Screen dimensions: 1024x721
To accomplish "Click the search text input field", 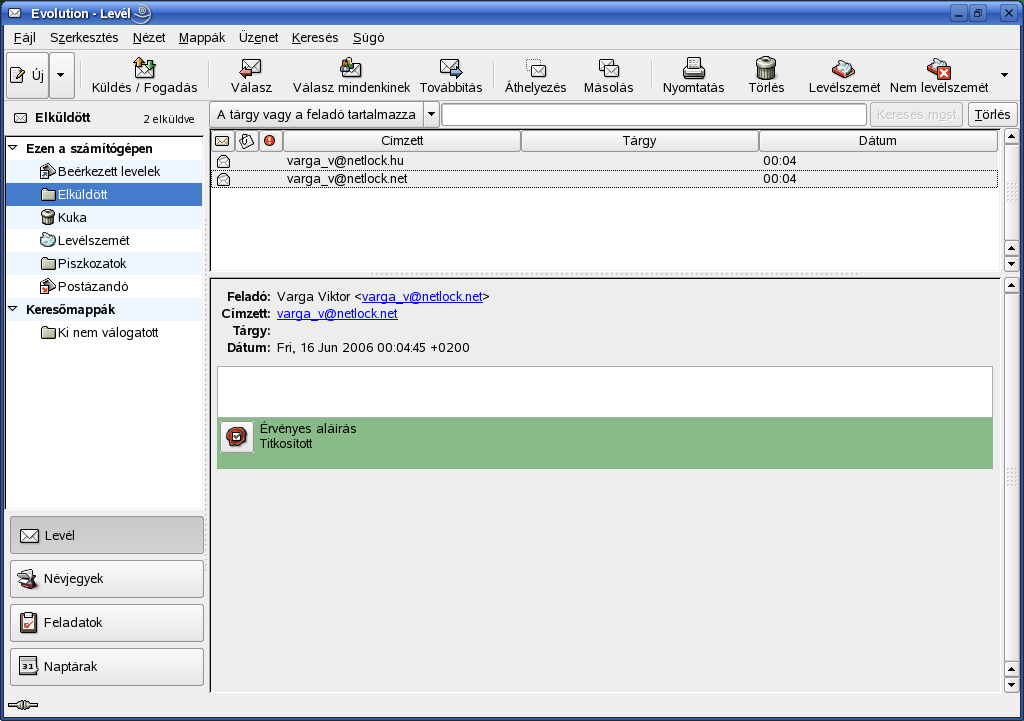I will [654, 115].
